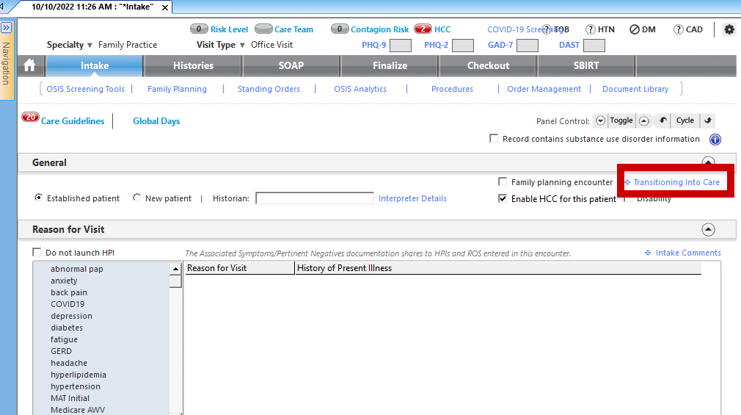Switch to the Histories tab
This screenshot has height=415, width=741.
(x=193, y=66)
